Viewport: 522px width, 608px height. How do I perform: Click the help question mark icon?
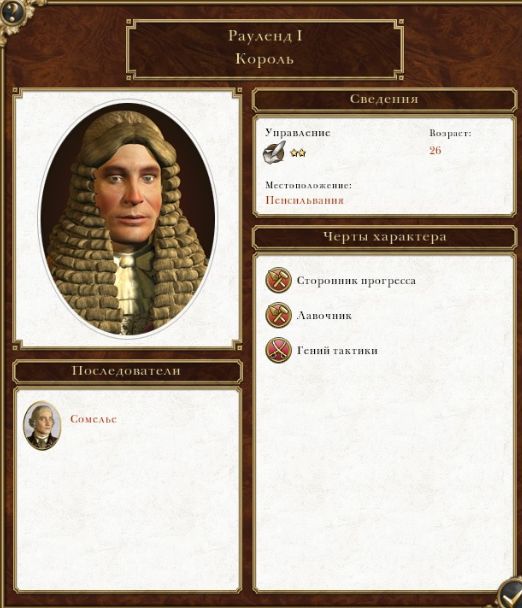tap(12, 12)
